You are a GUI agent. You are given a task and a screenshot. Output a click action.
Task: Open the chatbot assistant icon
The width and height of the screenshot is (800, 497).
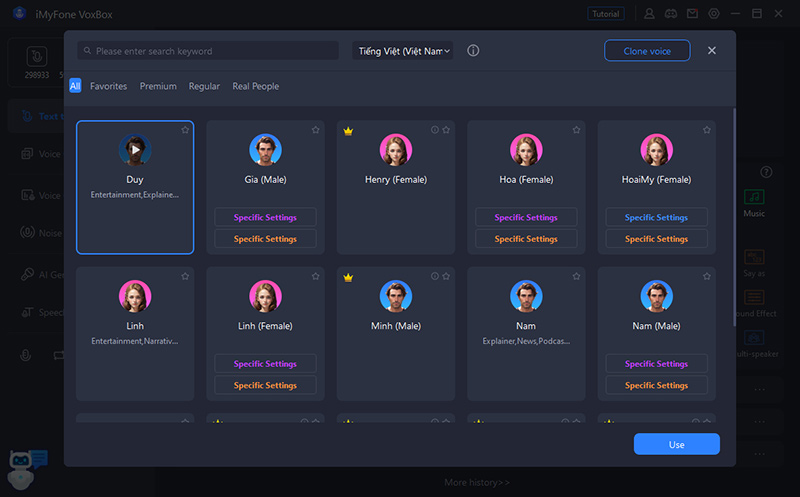point(27,468)
